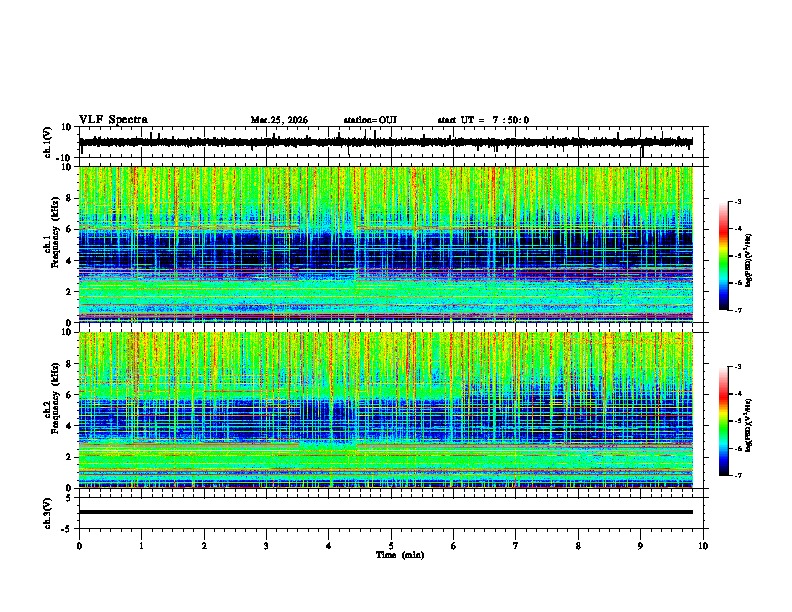The width and height of the screenshot is (792, 612).
Task: Click the "Time (min)" x-axis label
Action: click(400, 555)
